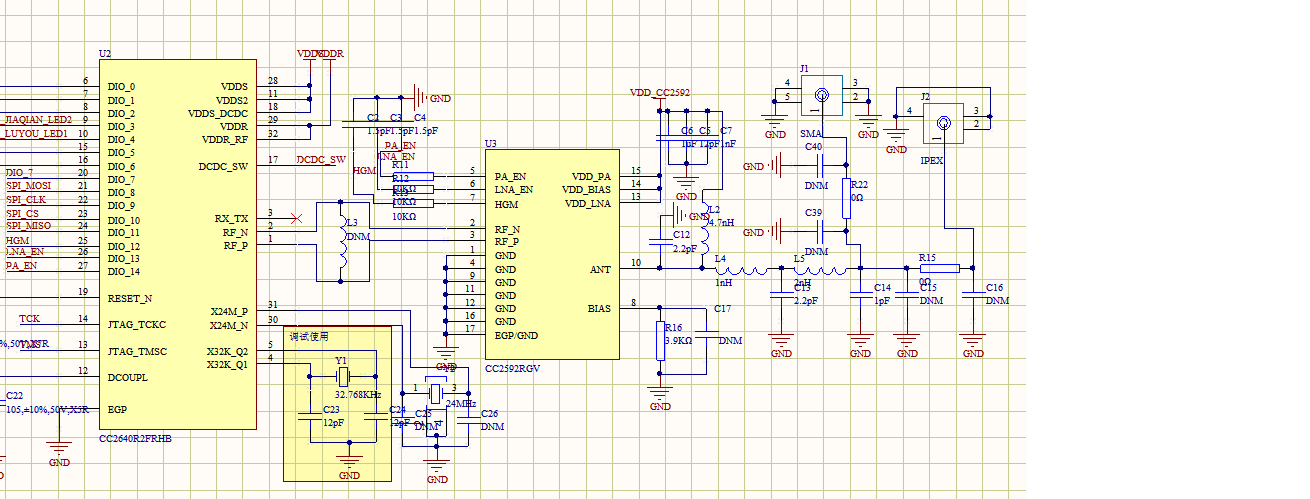Select the RESET_N pin name on U2
Viewport: 1310px width, 499px height.
point(130,298)
